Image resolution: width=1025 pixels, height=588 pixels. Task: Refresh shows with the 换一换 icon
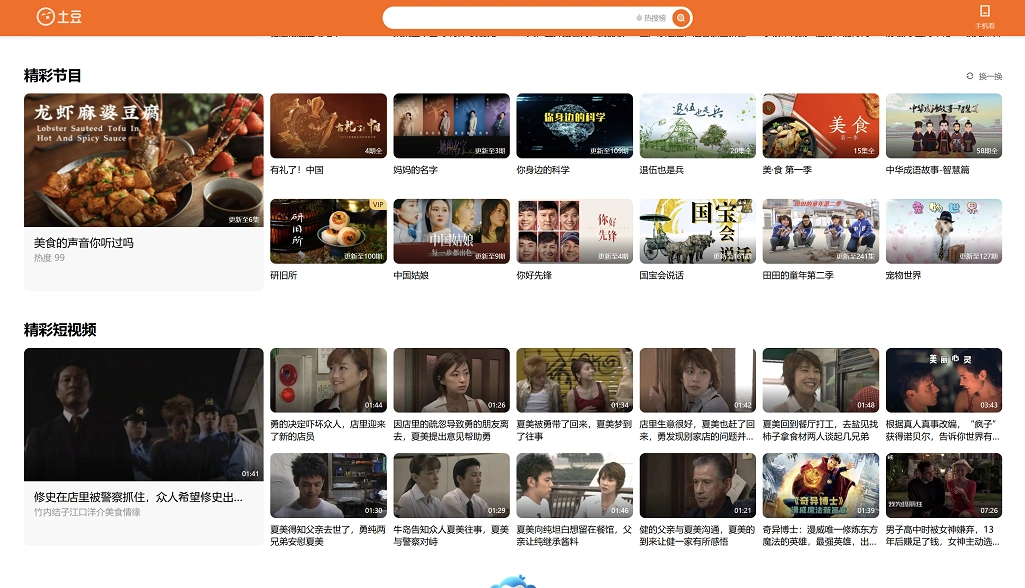(969, 76)
